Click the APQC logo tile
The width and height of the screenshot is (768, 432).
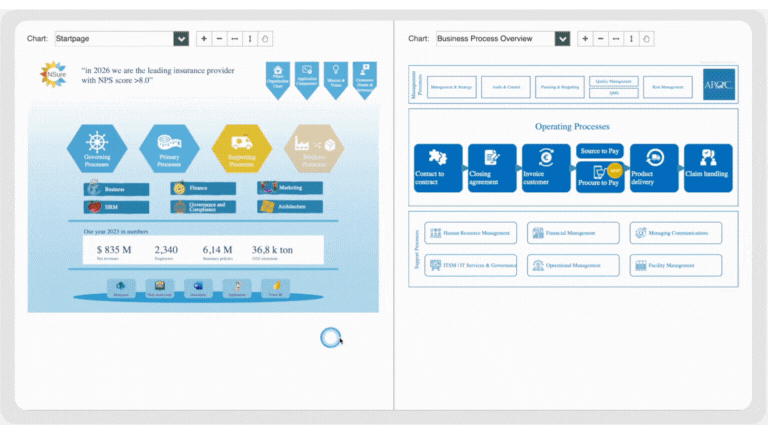718,85
